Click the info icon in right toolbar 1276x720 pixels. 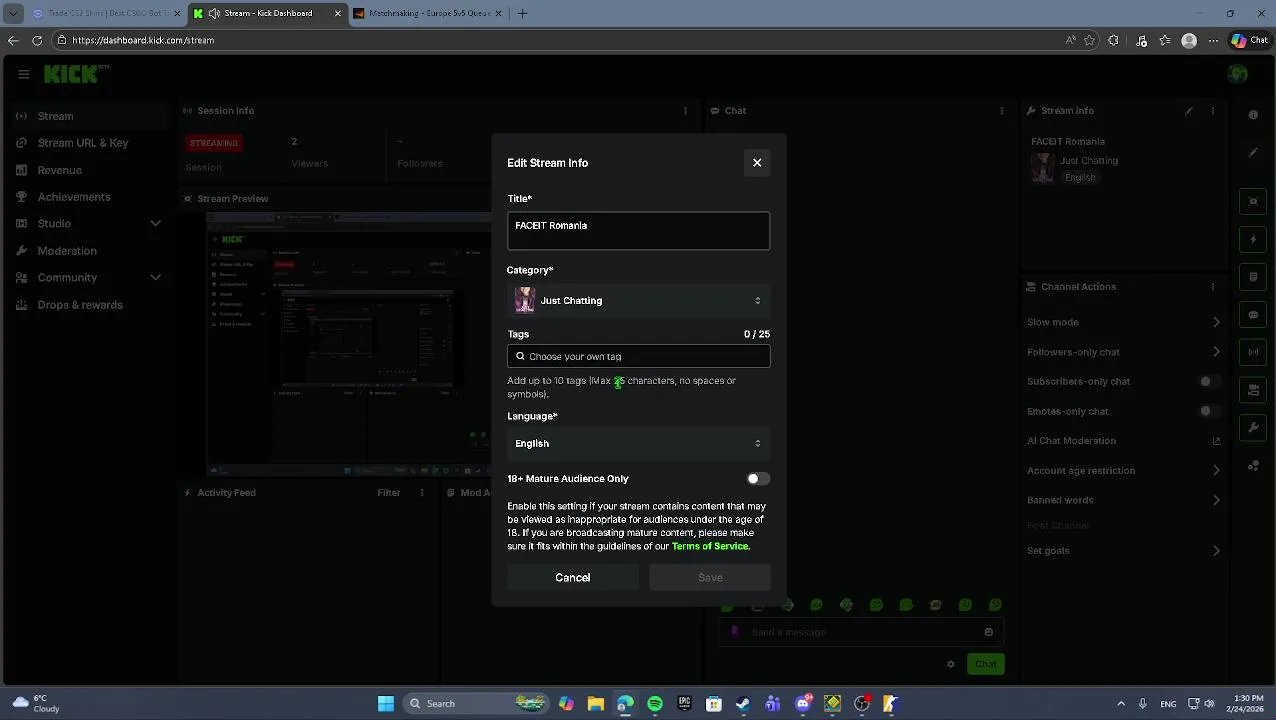click(x=1253, y=115)
